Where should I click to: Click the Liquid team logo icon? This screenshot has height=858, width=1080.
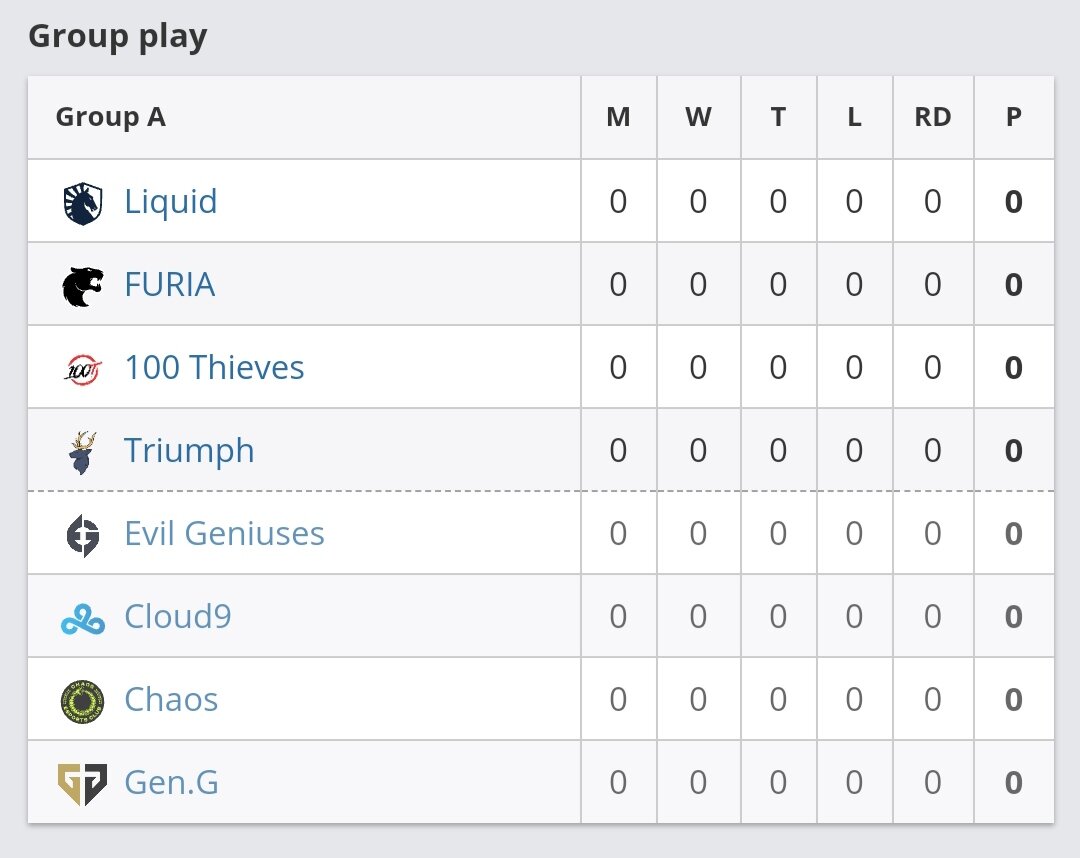coord(83,203)
